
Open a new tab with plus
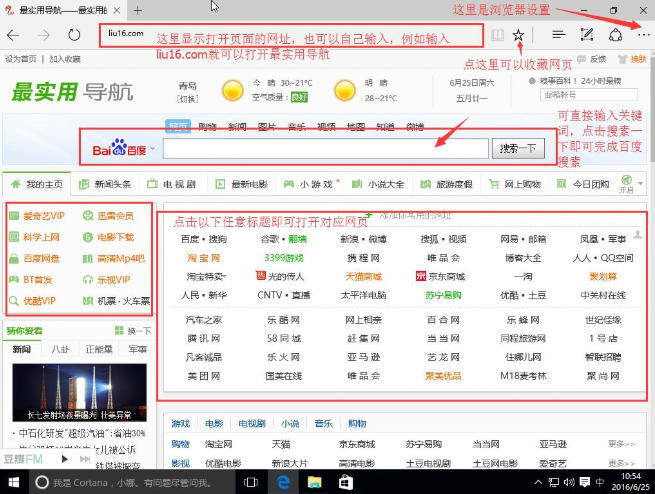(137, 11)
